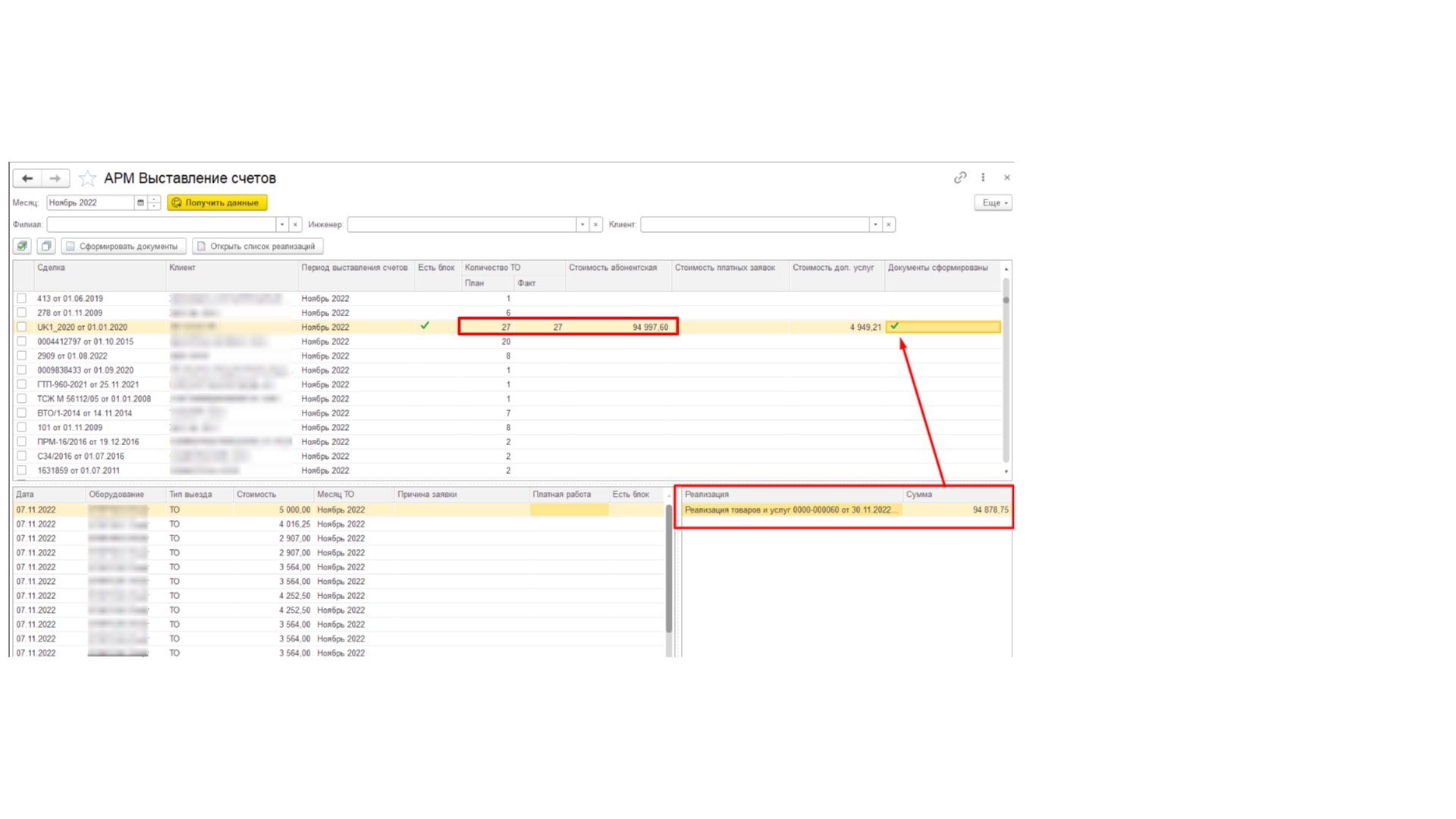Image resolution: width=1456 pixels, height=819 pixels.
Task: Click the Реализация column header
Action: (x=792, y=494)
